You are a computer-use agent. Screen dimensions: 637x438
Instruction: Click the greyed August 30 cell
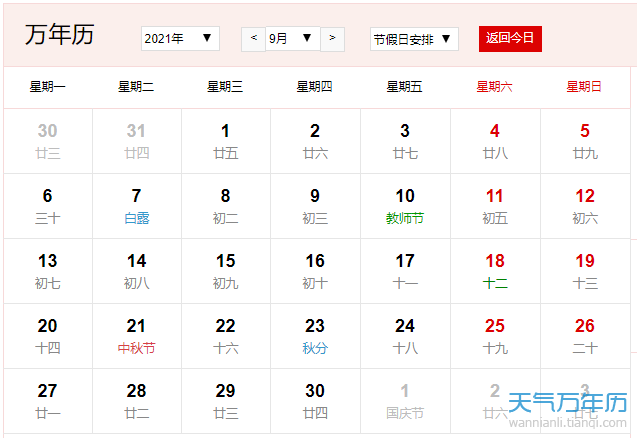point(48,141)
